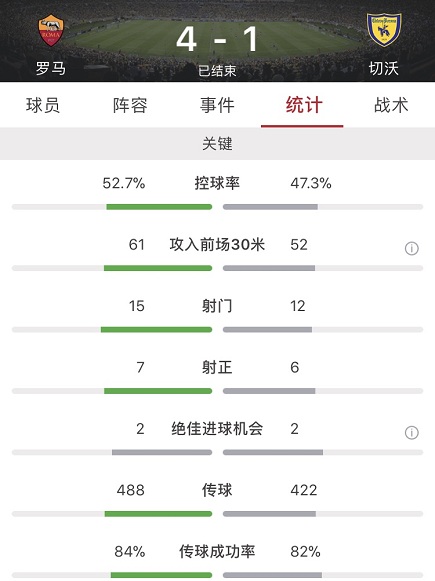435x581 pixels.
Task: Switch to the 球员 tab
Action: (43, 105)
